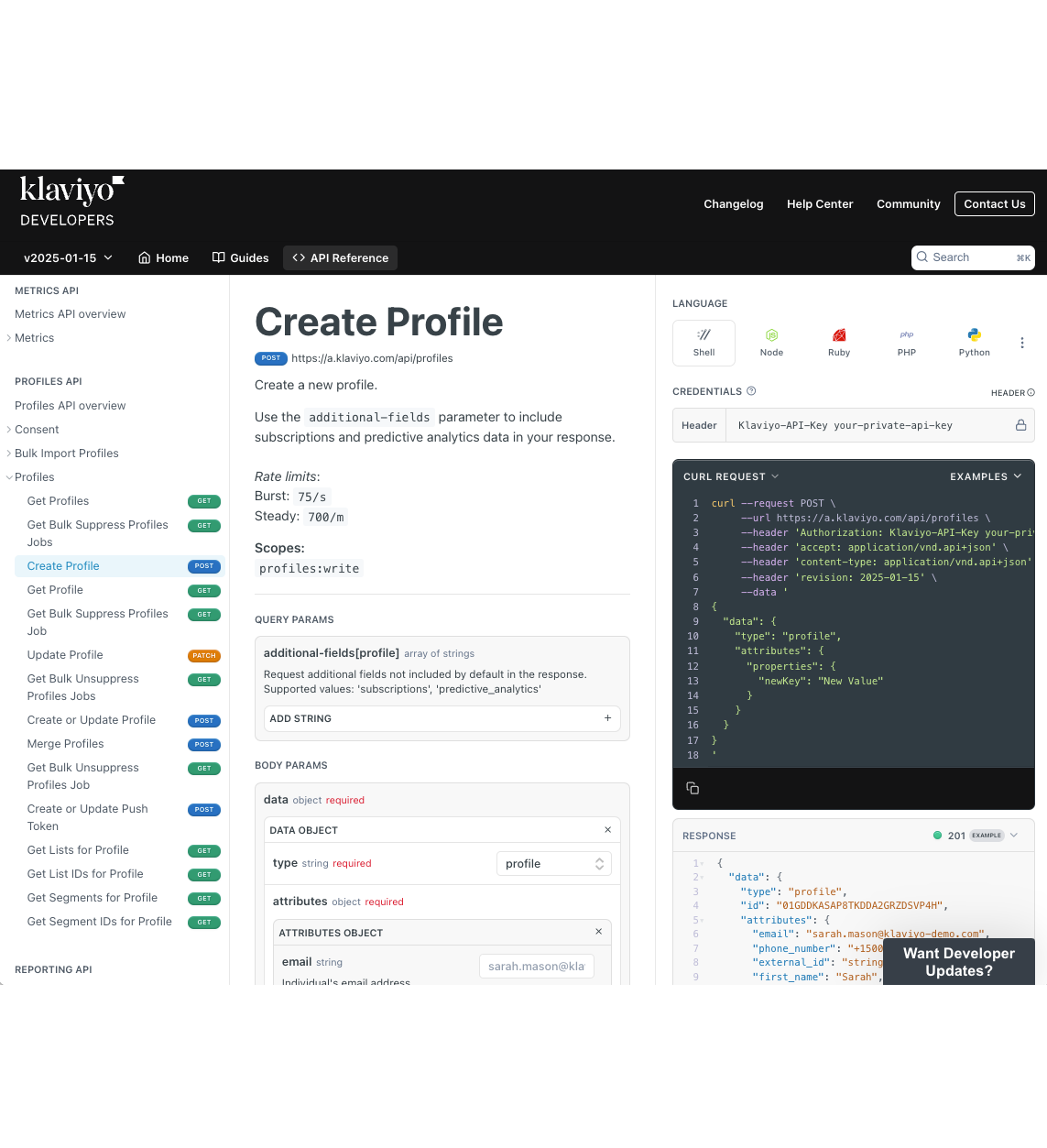Open the v2025-01-15 version dropdown
The height and width of the screenshot is (1148, 1047).
click(68, 257)
